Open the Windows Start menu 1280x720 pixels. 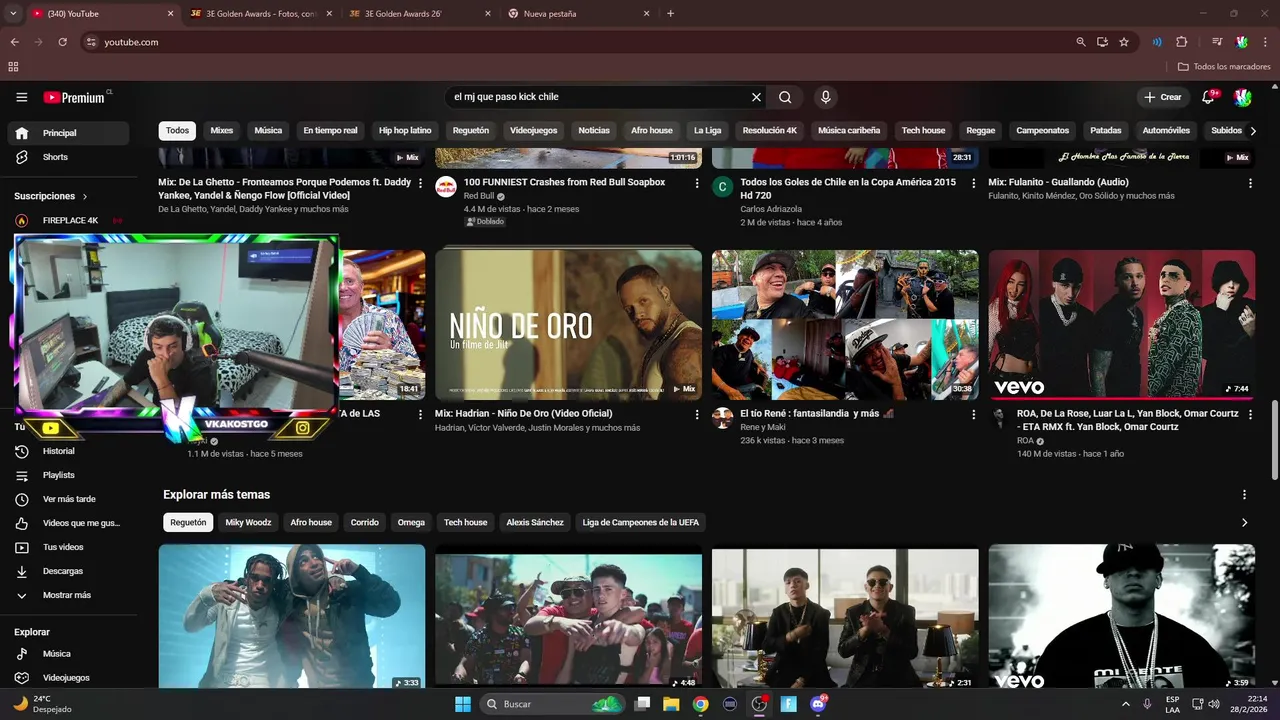tap(463, 704)
